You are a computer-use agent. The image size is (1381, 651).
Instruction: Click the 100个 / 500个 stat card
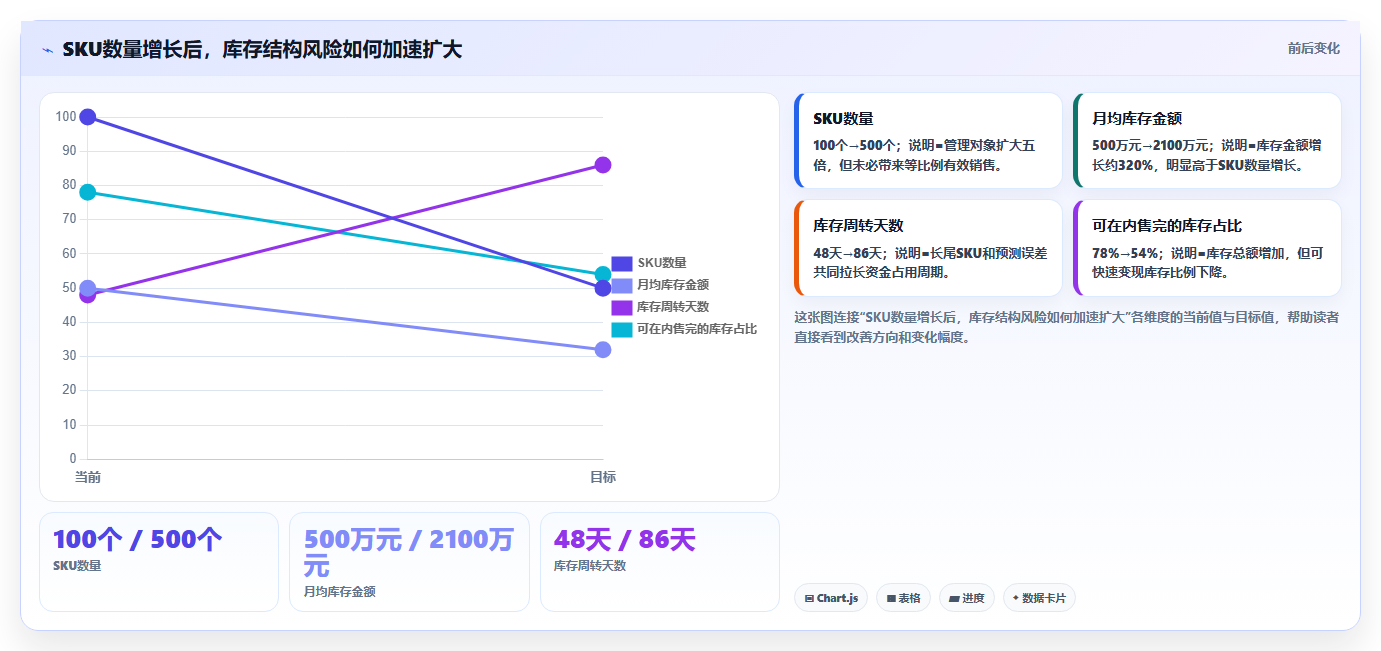[159, 562]
